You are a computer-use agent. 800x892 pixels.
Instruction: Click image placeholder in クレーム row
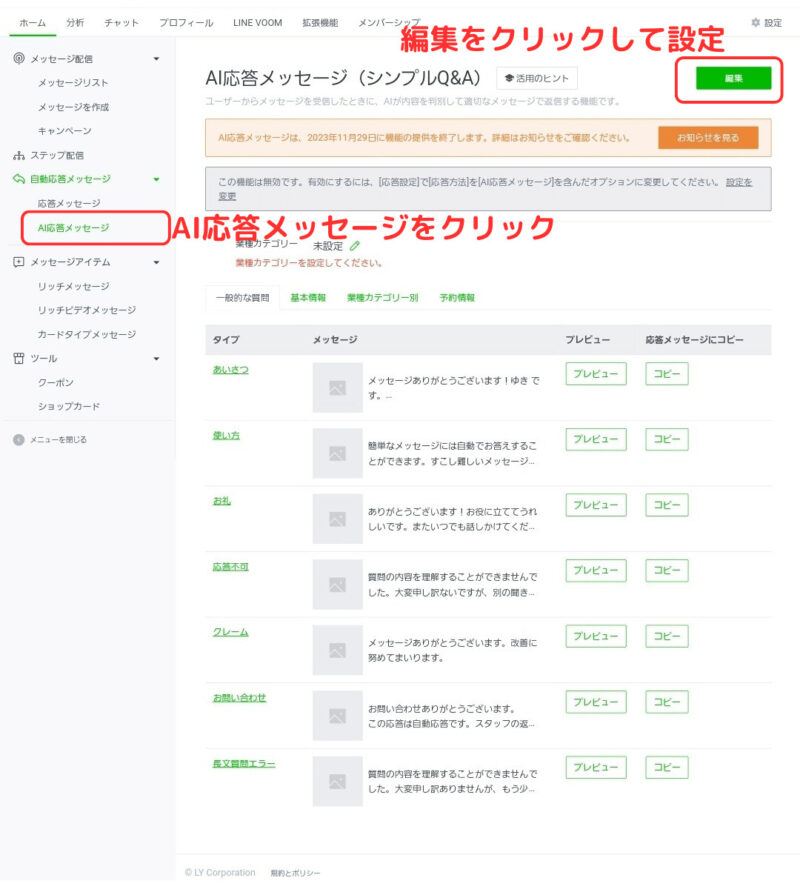(x=337, y=650)
